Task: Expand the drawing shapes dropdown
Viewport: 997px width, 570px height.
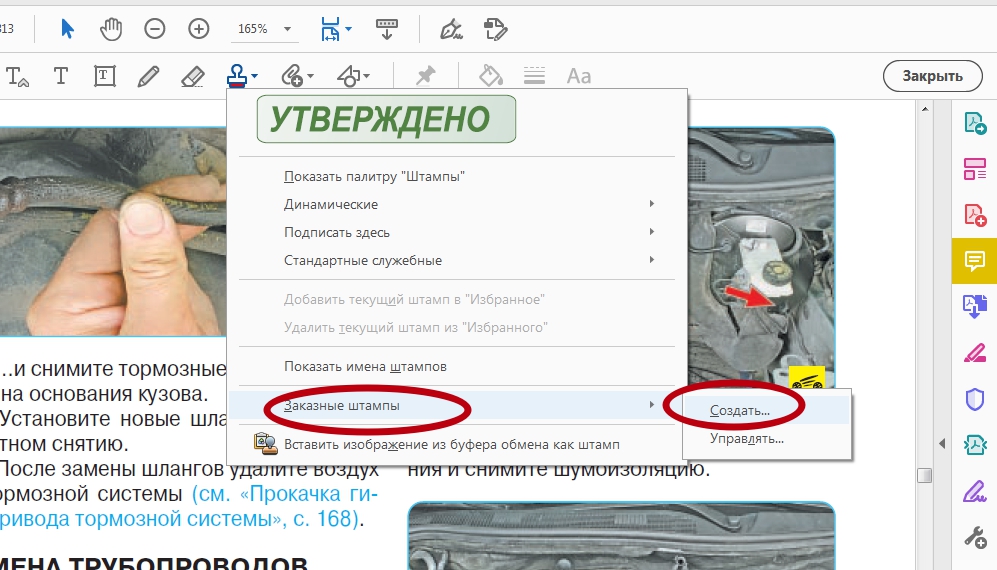Action: [x=367, y=77]
